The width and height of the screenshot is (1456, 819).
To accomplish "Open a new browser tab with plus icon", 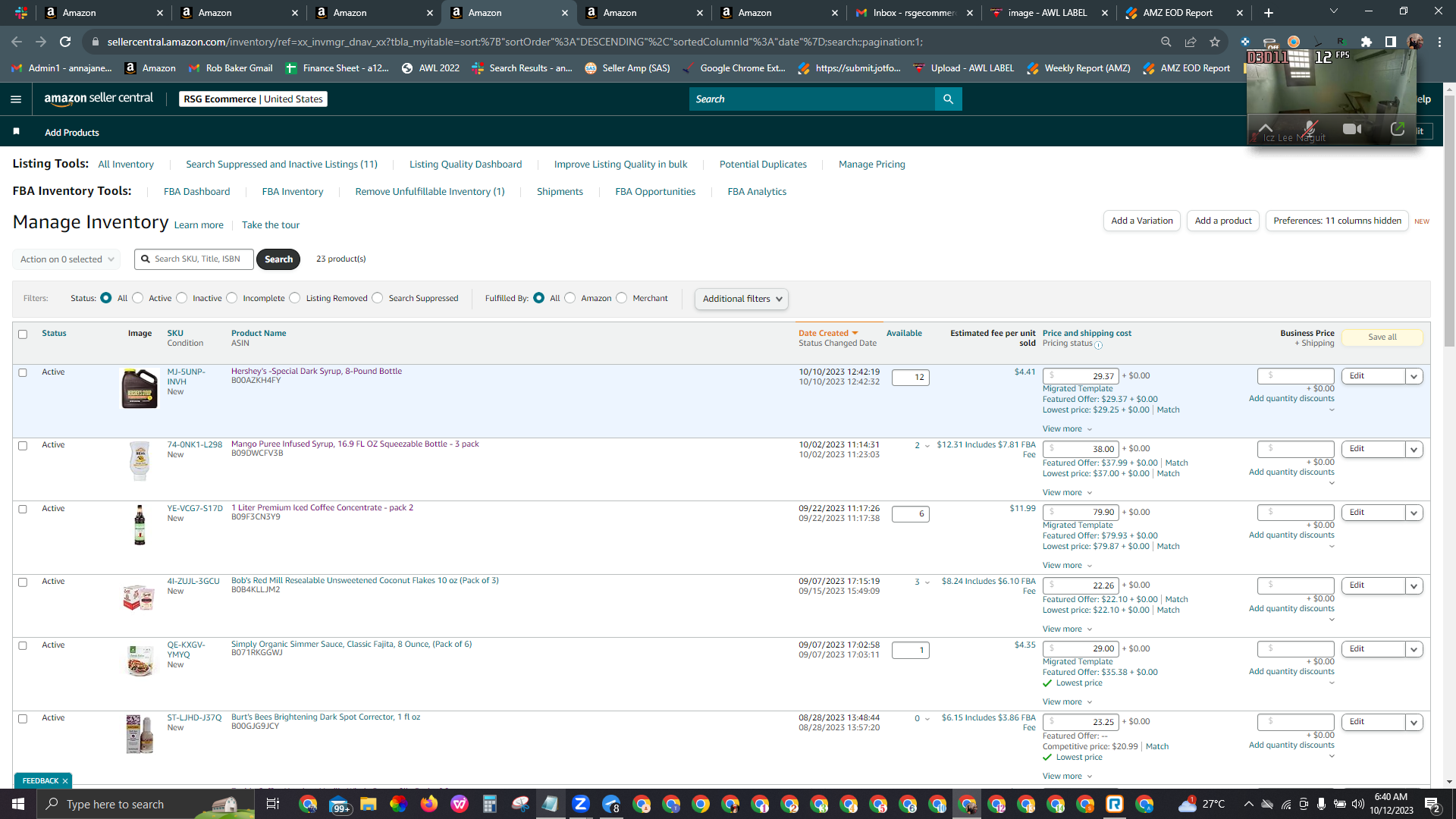I will pyautogui.click(x=1269, y=13).
